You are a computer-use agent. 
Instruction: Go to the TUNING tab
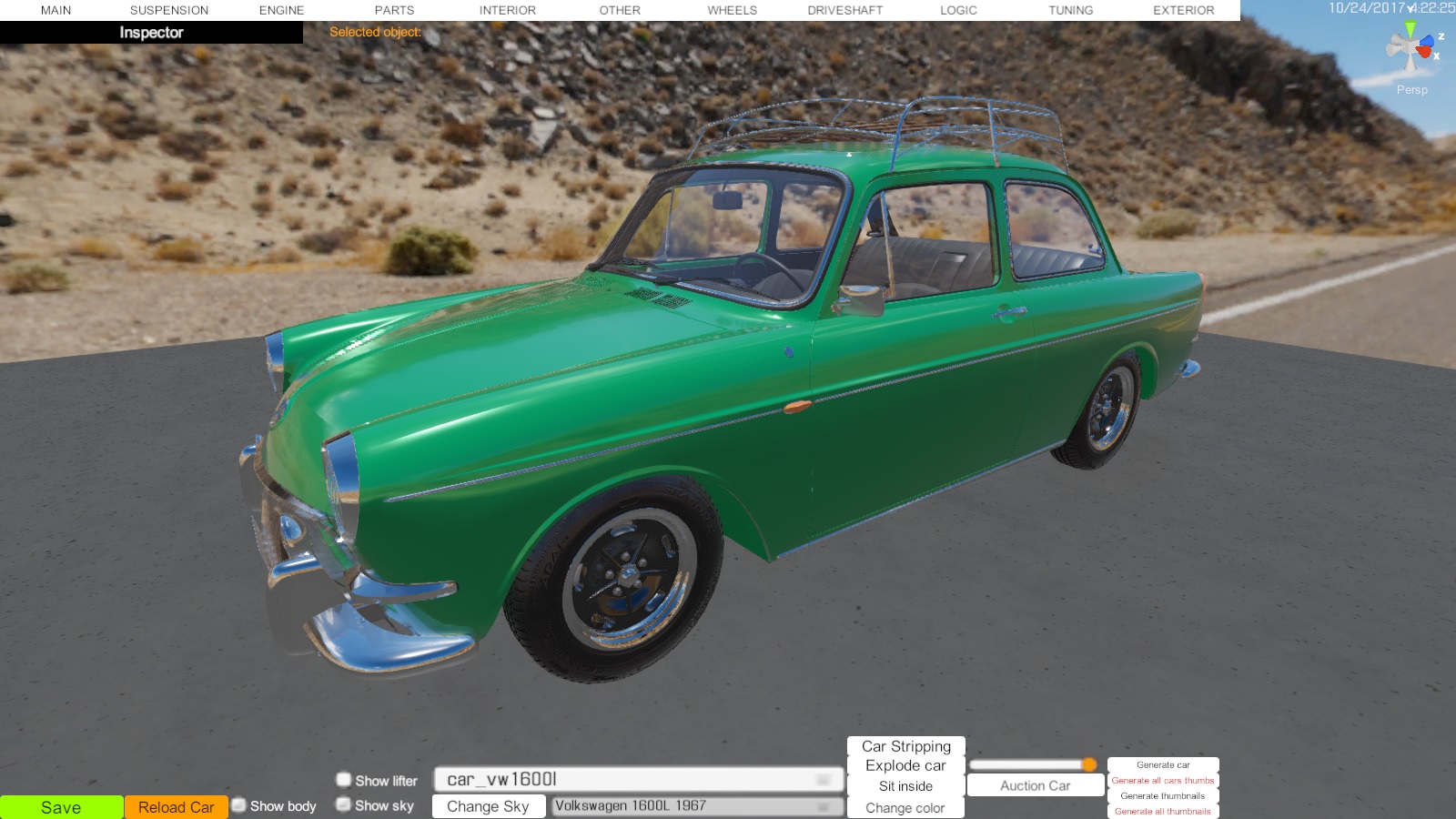coord(1070,10)
